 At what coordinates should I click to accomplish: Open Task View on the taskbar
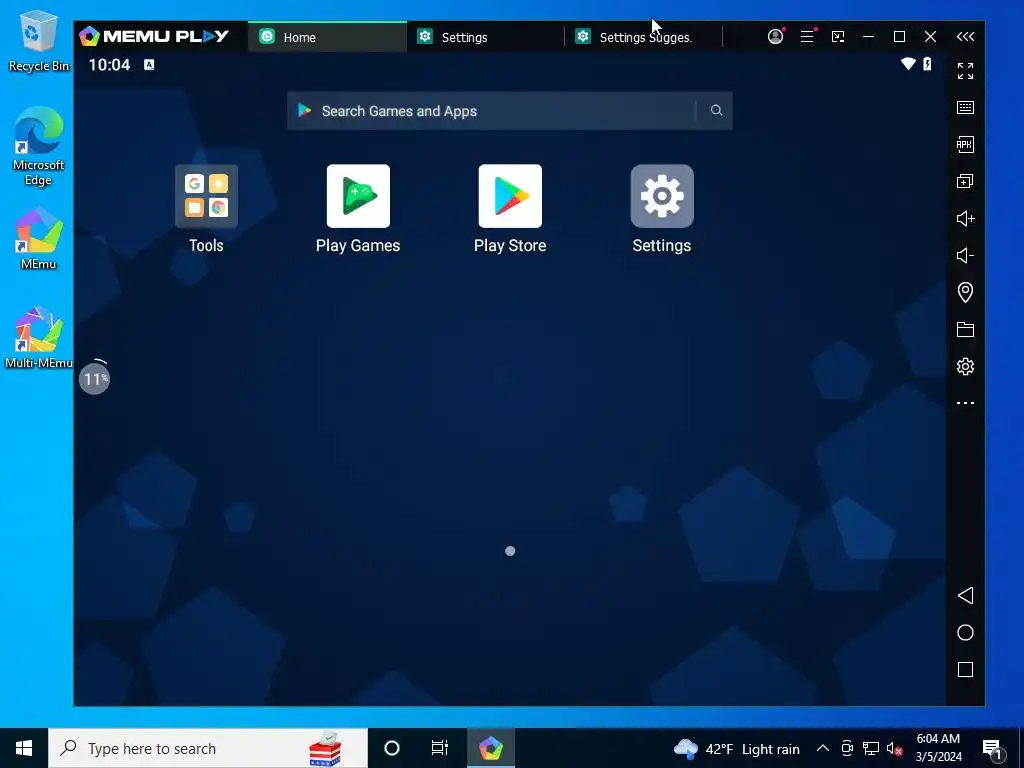(440, 748)
